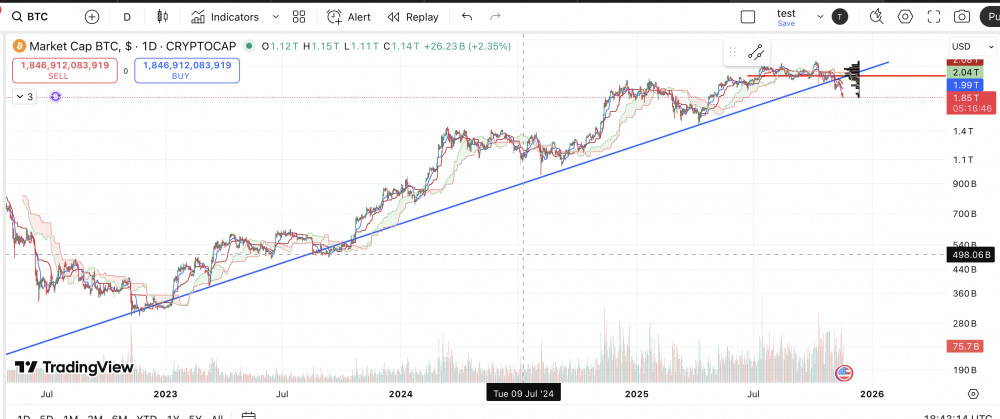Viewport: 1000px width, 419px height.
Task: Open the D interval selector
Action: tap(126, 17)
